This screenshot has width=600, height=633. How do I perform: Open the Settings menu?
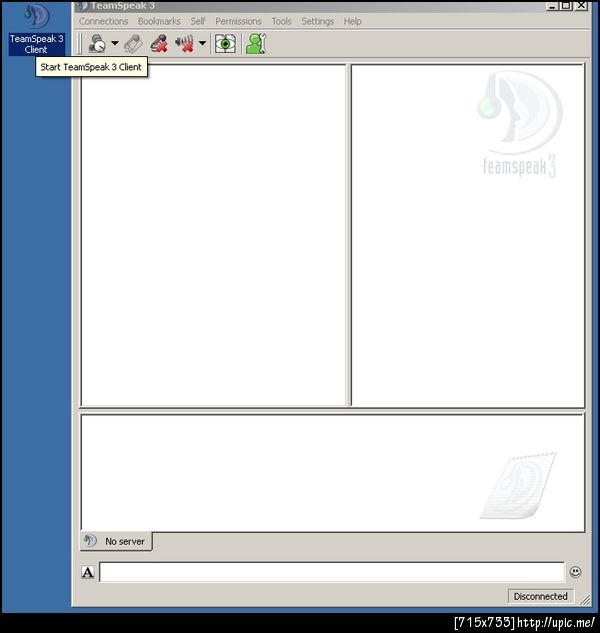tap(317, 21)
